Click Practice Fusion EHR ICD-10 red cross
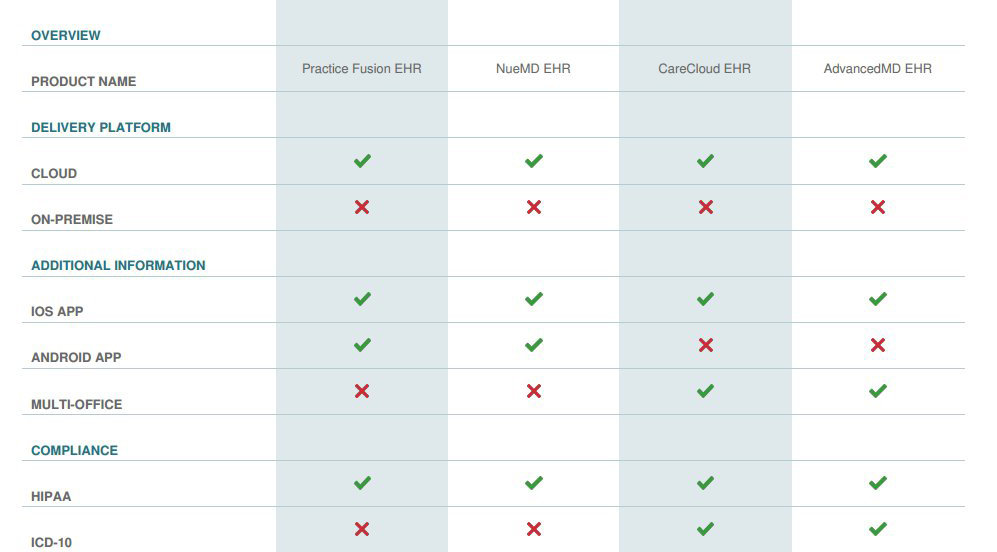The width and height of the screenshot is (997, 552). pyautogui.click(x=362, y=528)
